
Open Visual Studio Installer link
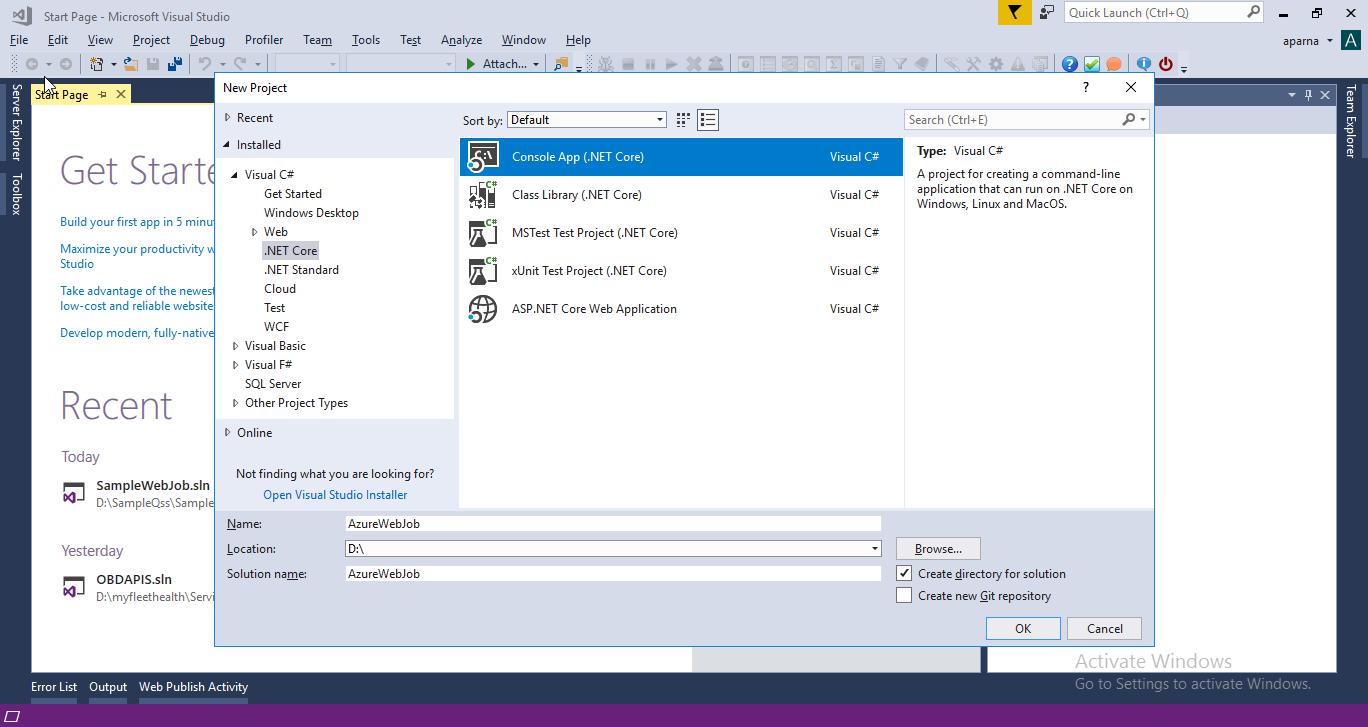click(x=335, y=495)
